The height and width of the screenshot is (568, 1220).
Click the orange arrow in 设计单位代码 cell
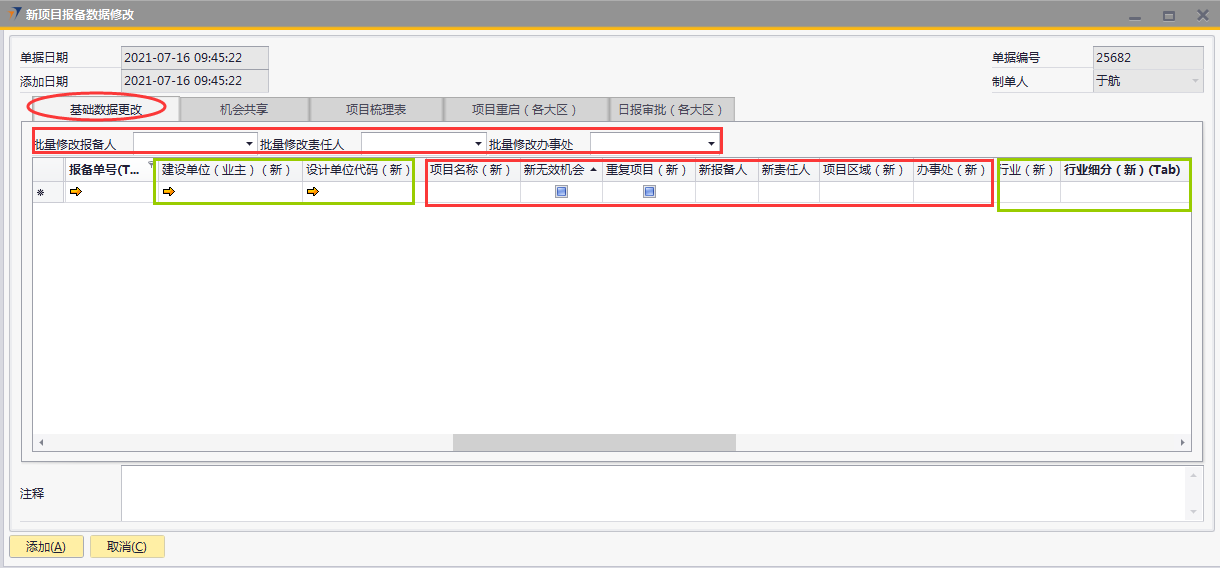click(x=313, y=192)
